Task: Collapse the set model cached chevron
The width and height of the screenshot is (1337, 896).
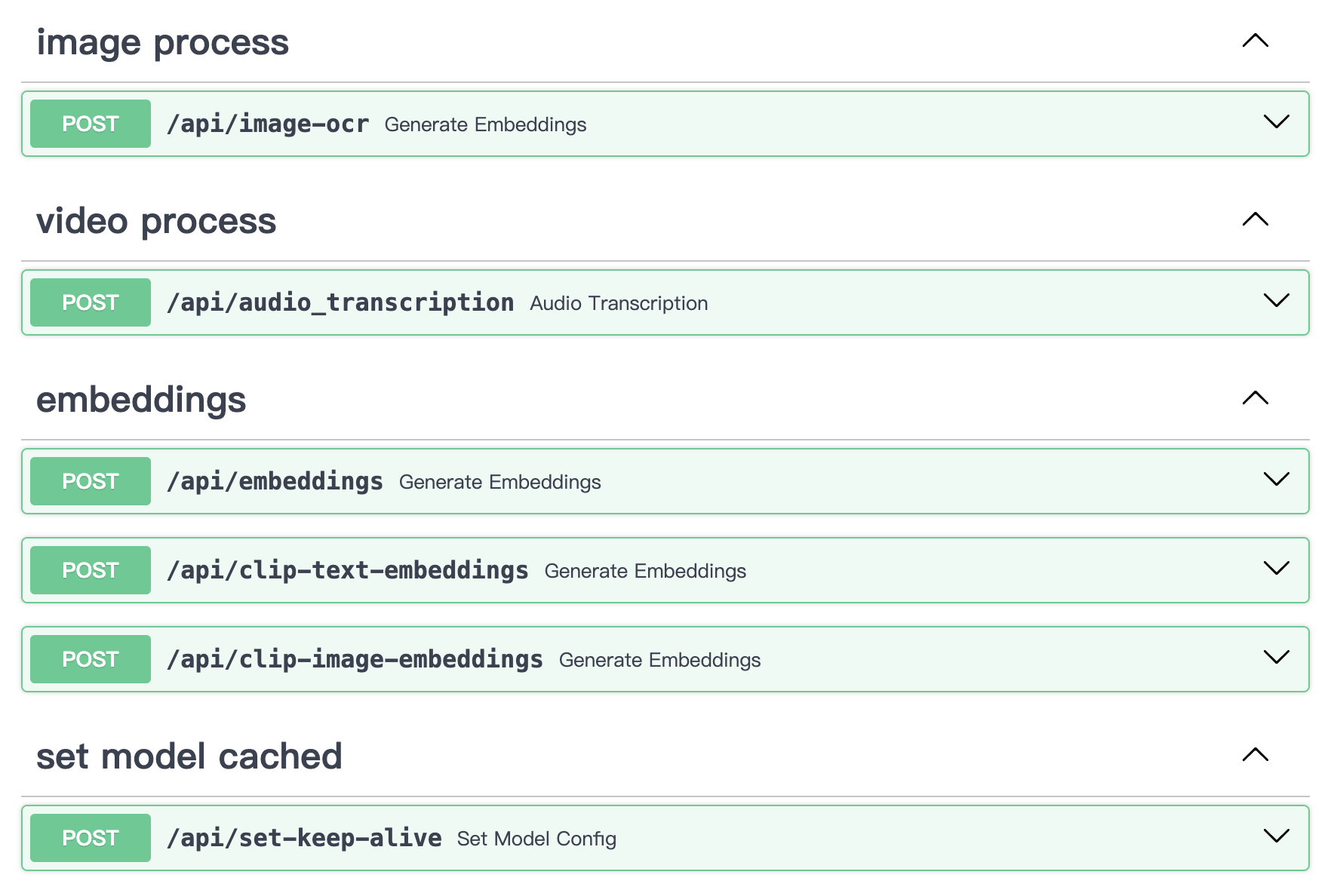Action: [x=1255, y=755]
